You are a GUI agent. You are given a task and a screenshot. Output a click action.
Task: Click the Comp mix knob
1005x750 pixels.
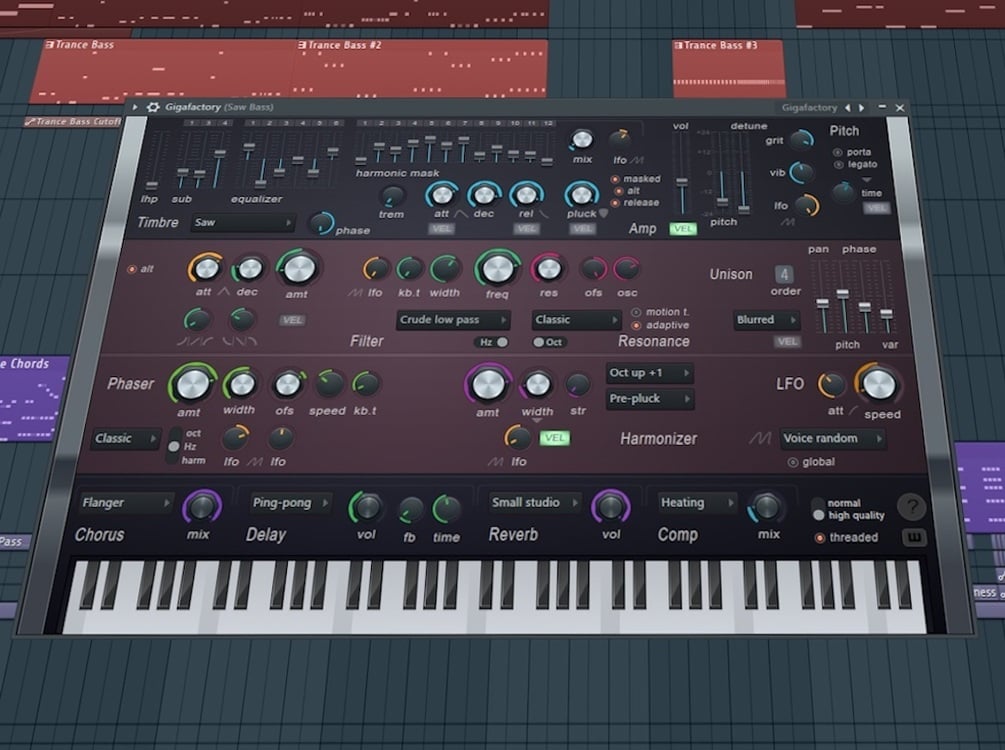(x=767, y=507)
